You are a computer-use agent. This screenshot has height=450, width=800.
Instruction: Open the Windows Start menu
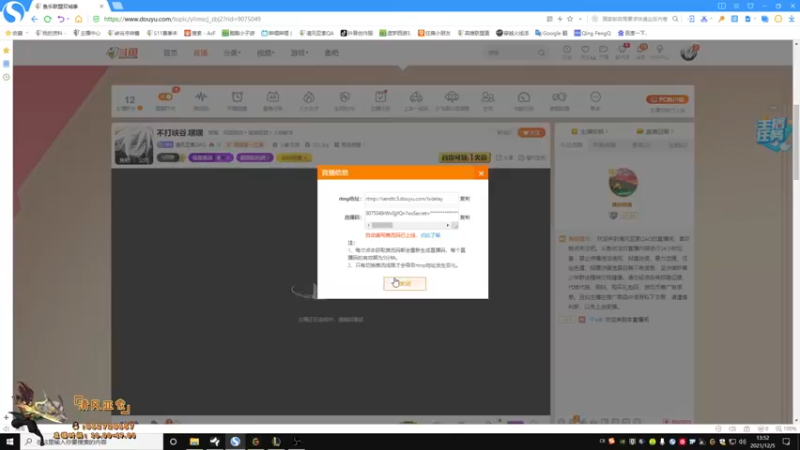pos(10,441)
